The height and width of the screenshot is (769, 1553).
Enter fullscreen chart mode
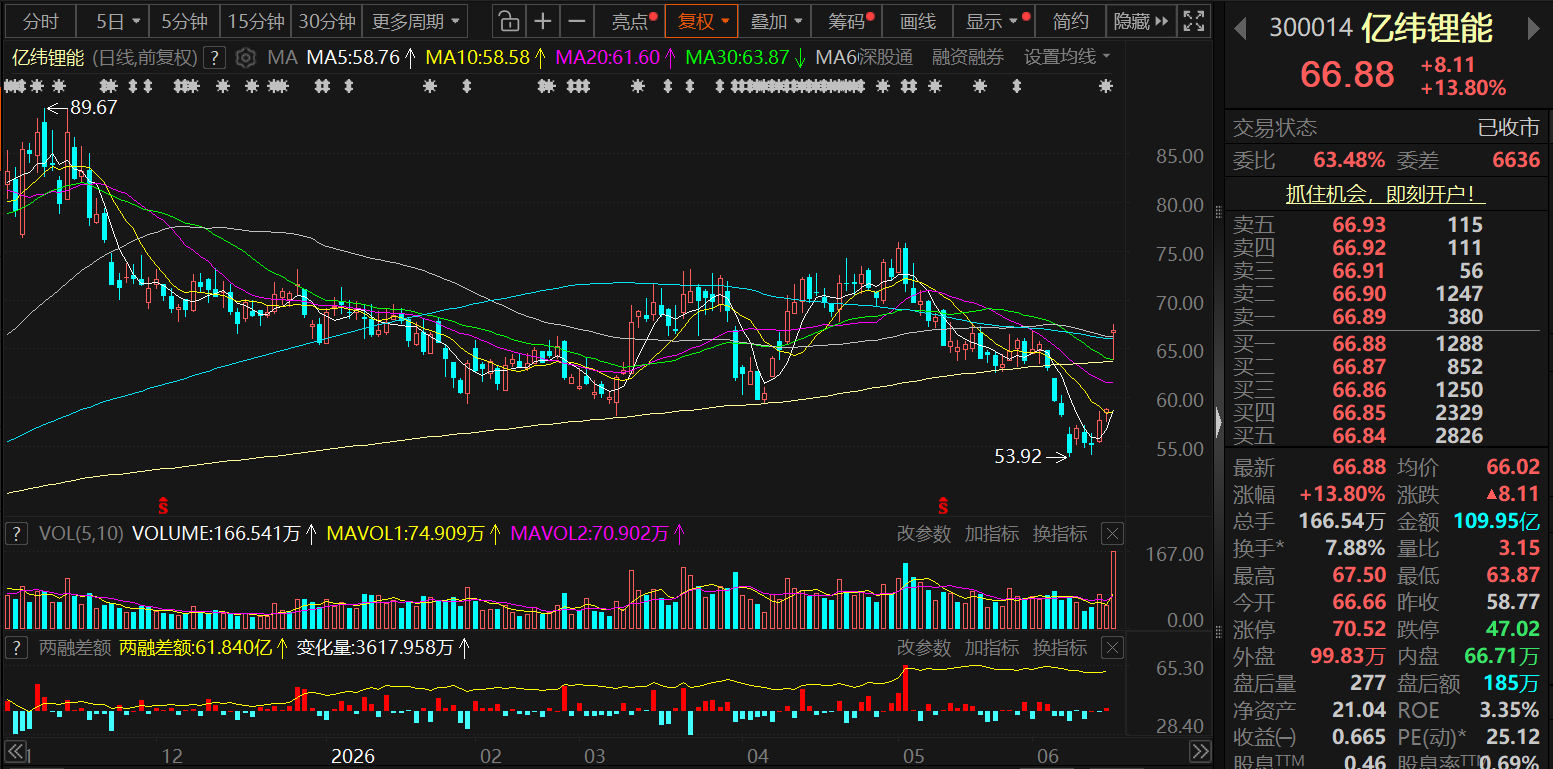[x=1193, y=21]
